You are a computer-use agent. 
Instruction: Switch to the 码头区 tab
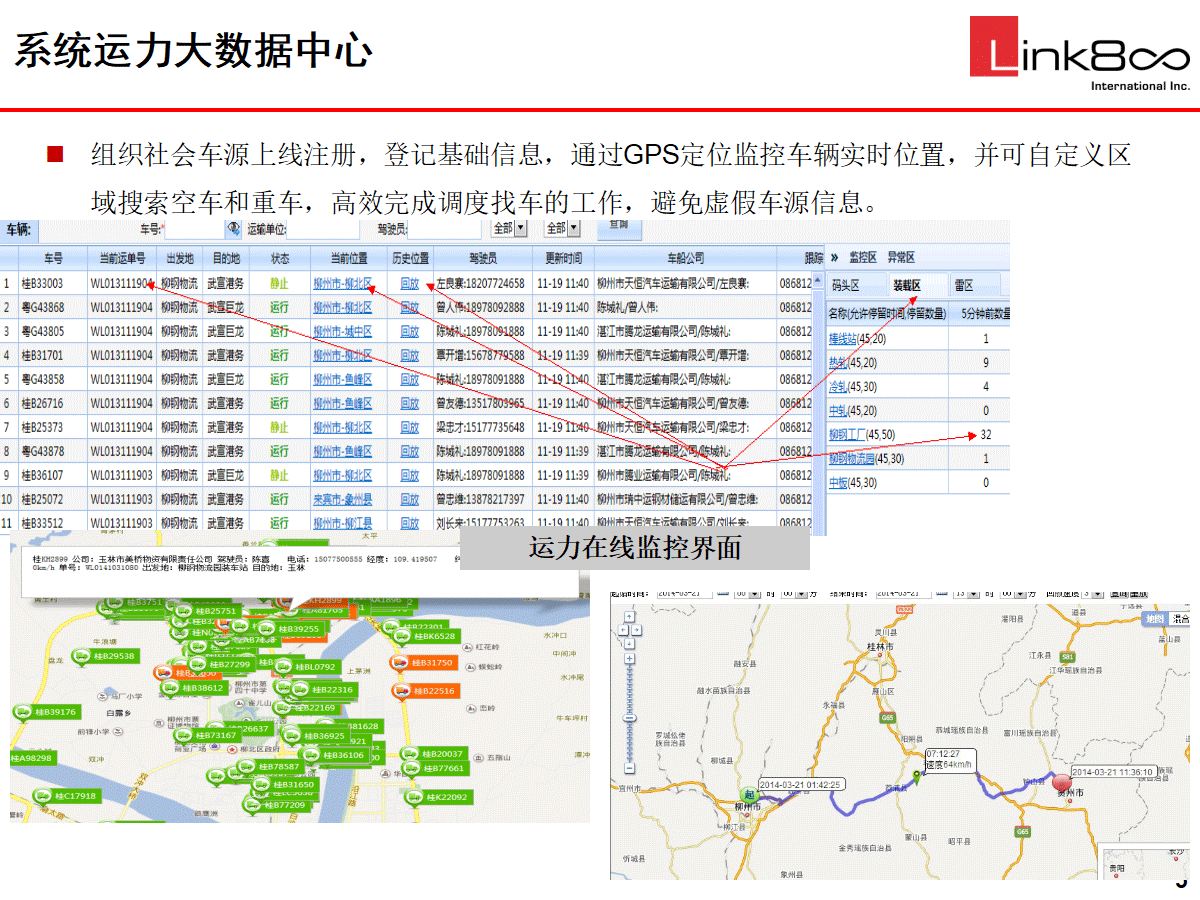pyautogui.click(x=846, y=286)
